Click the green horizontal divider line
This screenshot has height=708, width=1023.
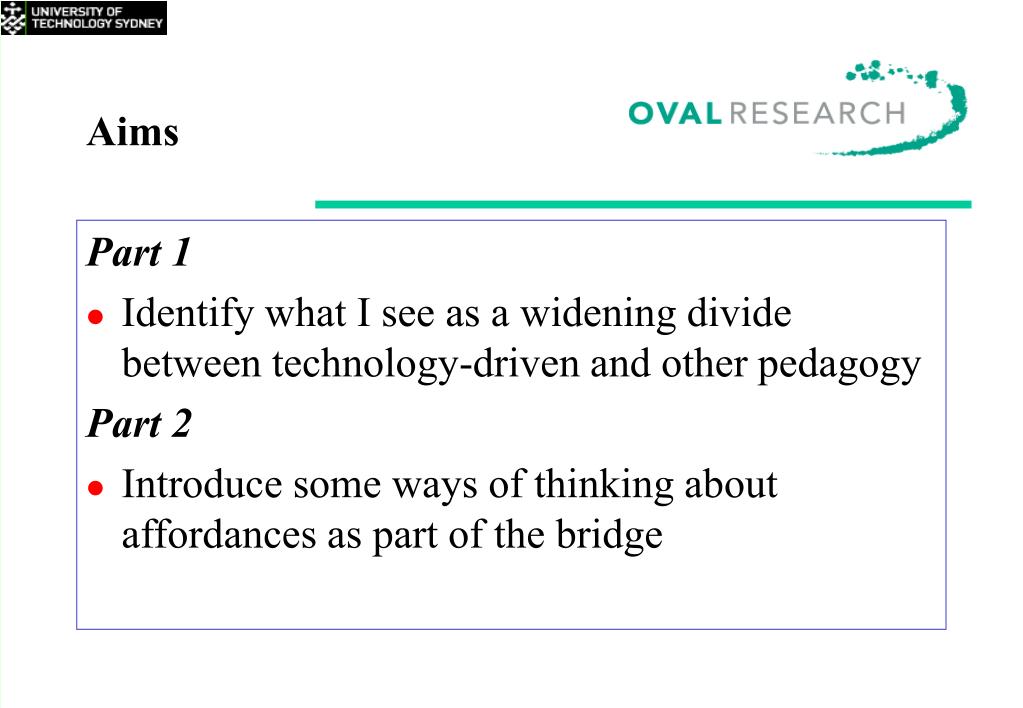(x=643, y=204)
